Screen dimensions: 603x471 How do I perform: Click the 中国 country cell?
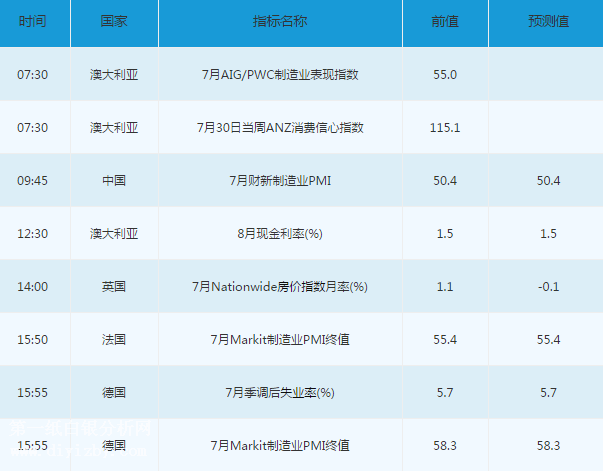[113, 181]
